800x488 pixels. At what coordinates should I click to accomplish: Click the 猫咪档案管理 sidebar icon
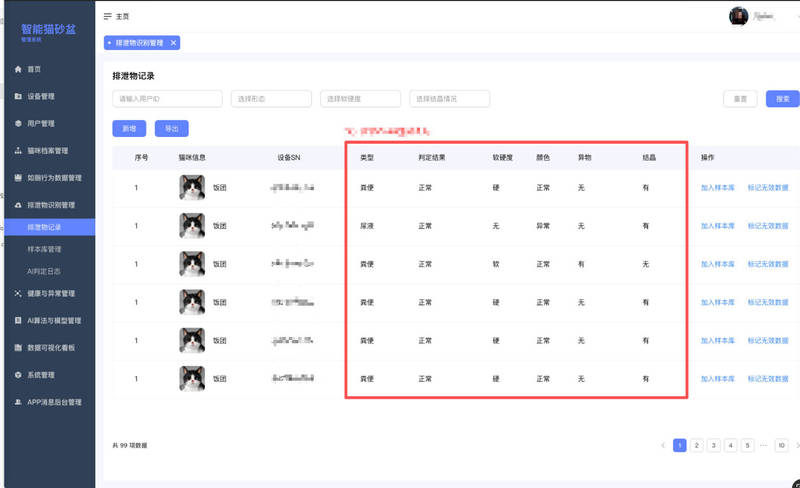click(x=18, y=151)
